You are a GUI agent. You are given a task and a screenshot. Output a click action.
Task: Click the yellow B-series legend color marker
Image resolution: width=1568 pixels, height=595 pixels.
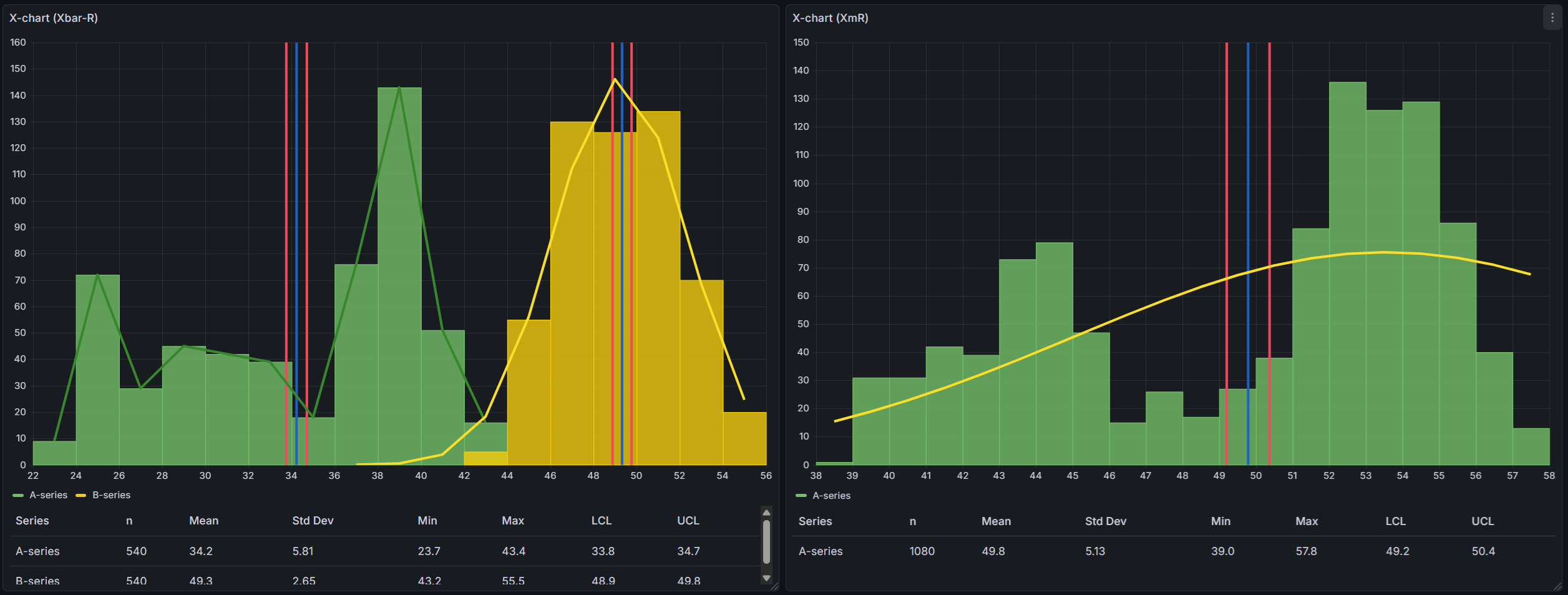coord(81,495)
